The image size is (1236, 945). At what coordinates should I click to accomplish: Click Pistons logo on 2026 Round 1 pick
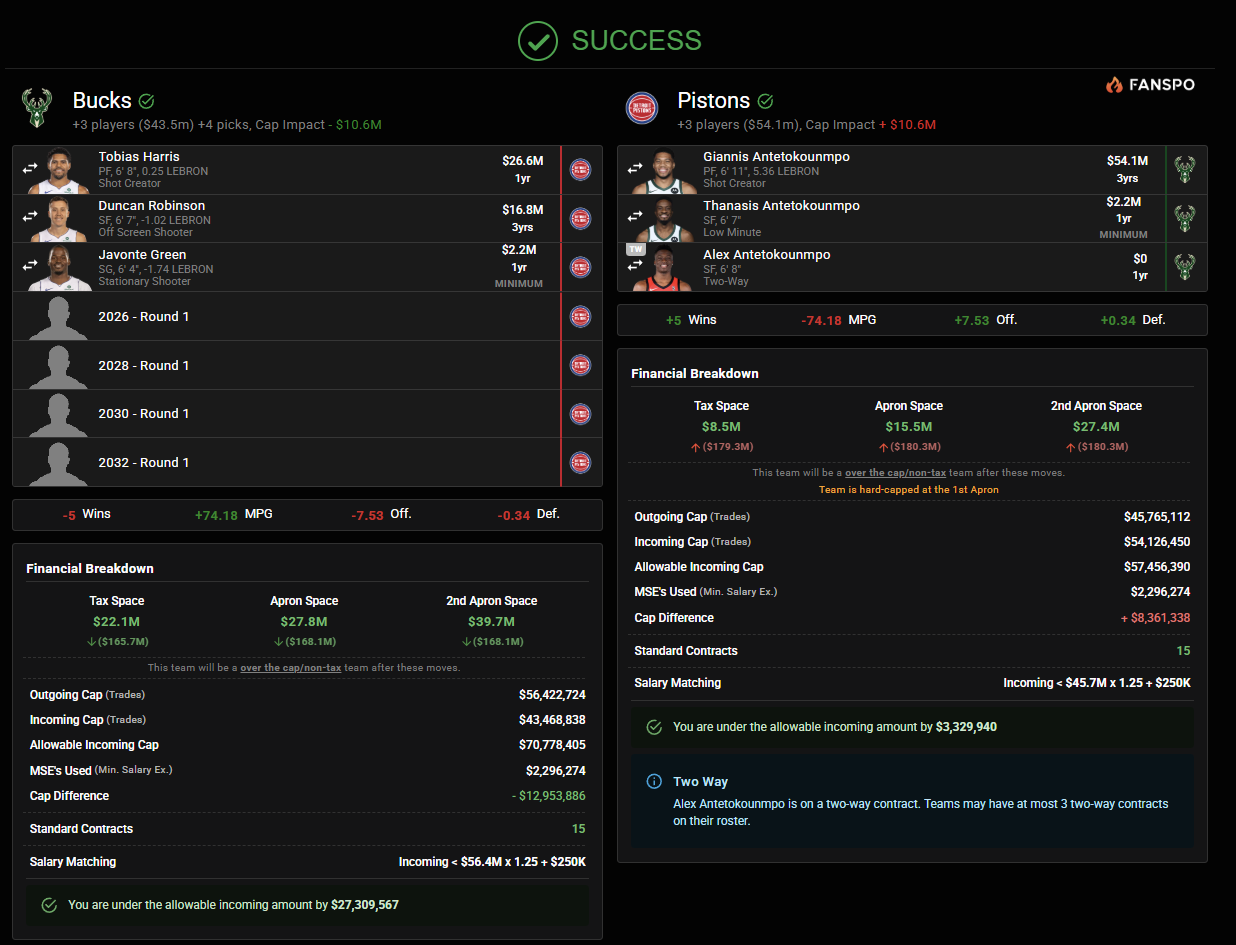point(580,316)
